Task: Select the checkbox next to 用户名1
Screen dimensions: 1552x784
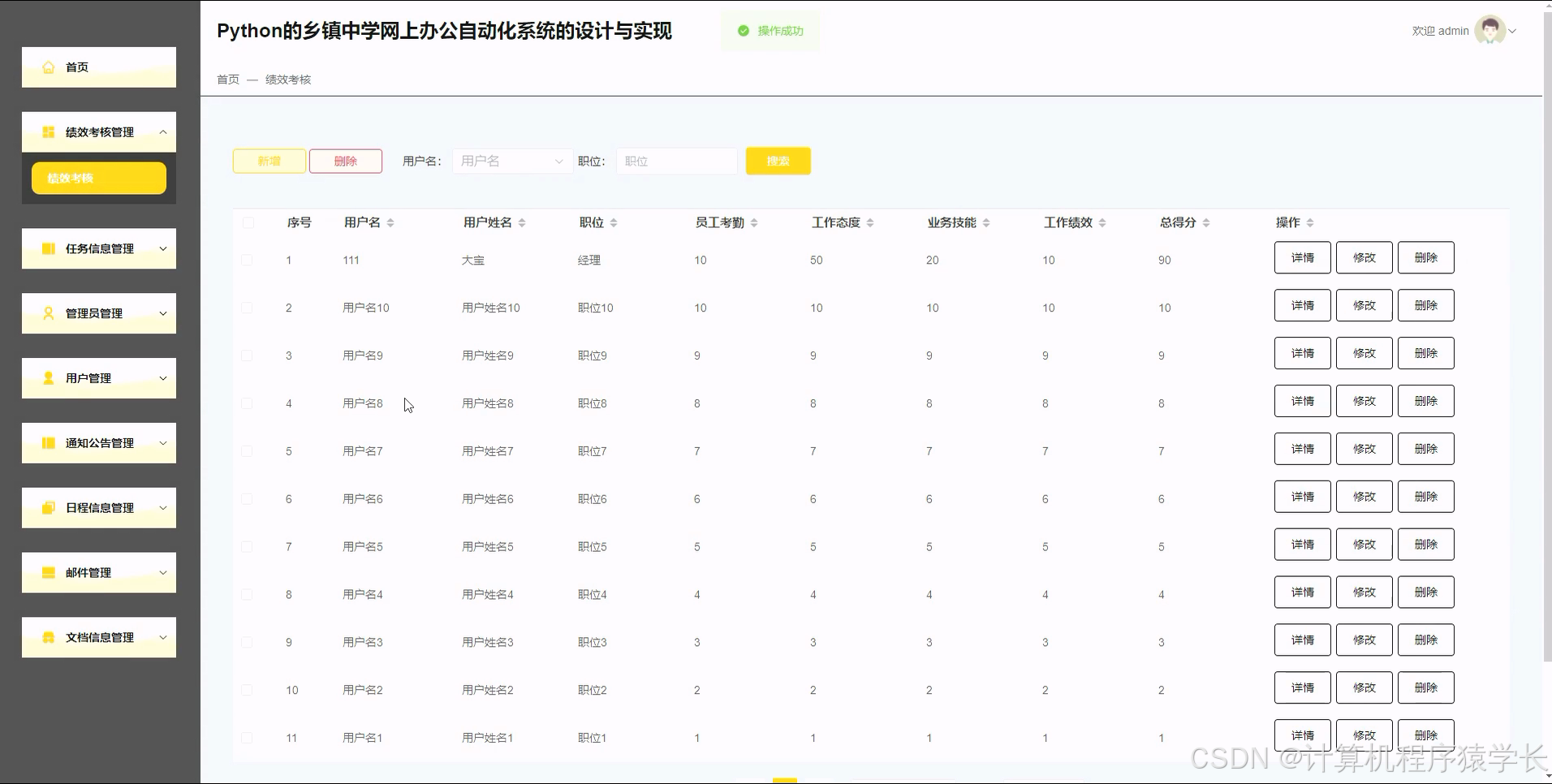Action: click(x=248, y=737)
